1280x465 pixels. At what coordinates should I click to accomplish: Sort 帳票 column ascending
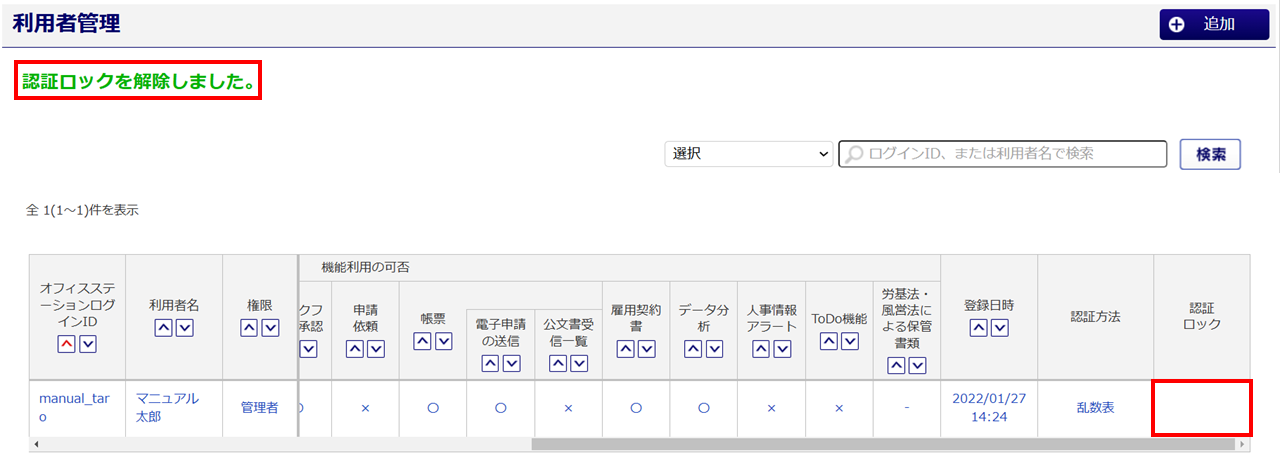click(x=422, y=341)
